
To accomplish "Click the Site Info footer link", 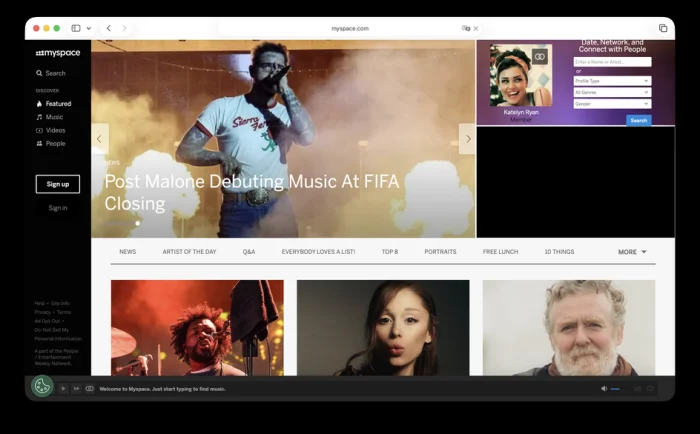I will pyautogui.click(x=60, y=304).
